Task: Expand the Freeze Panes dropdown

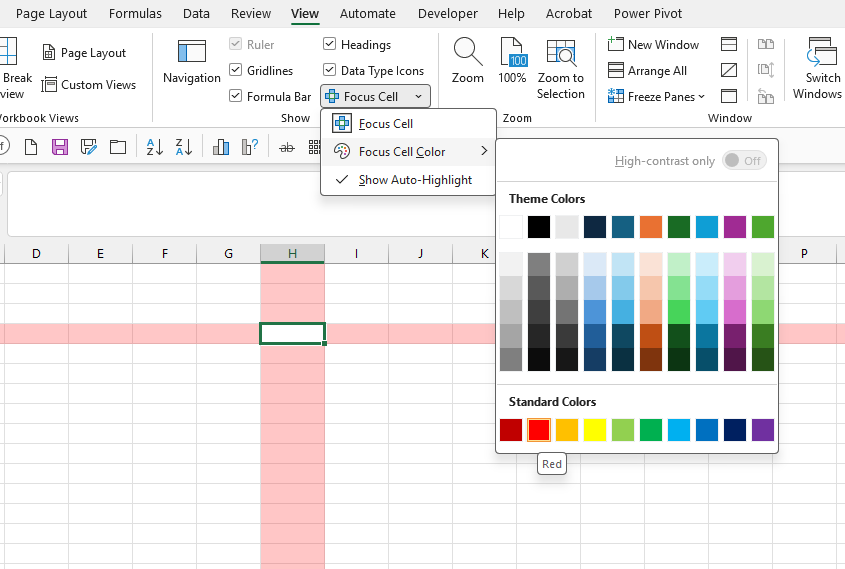Action: 702,97
